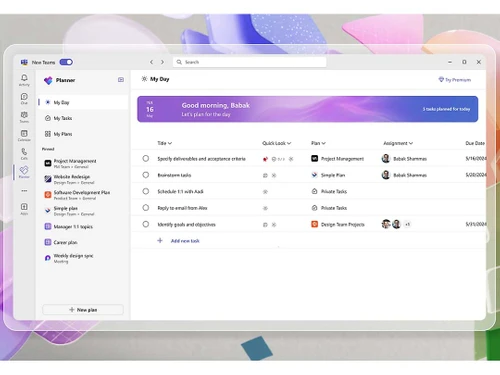500x375 pixels.
Task: Click the notes icon on Identify goals row
Action: point(265,225)
